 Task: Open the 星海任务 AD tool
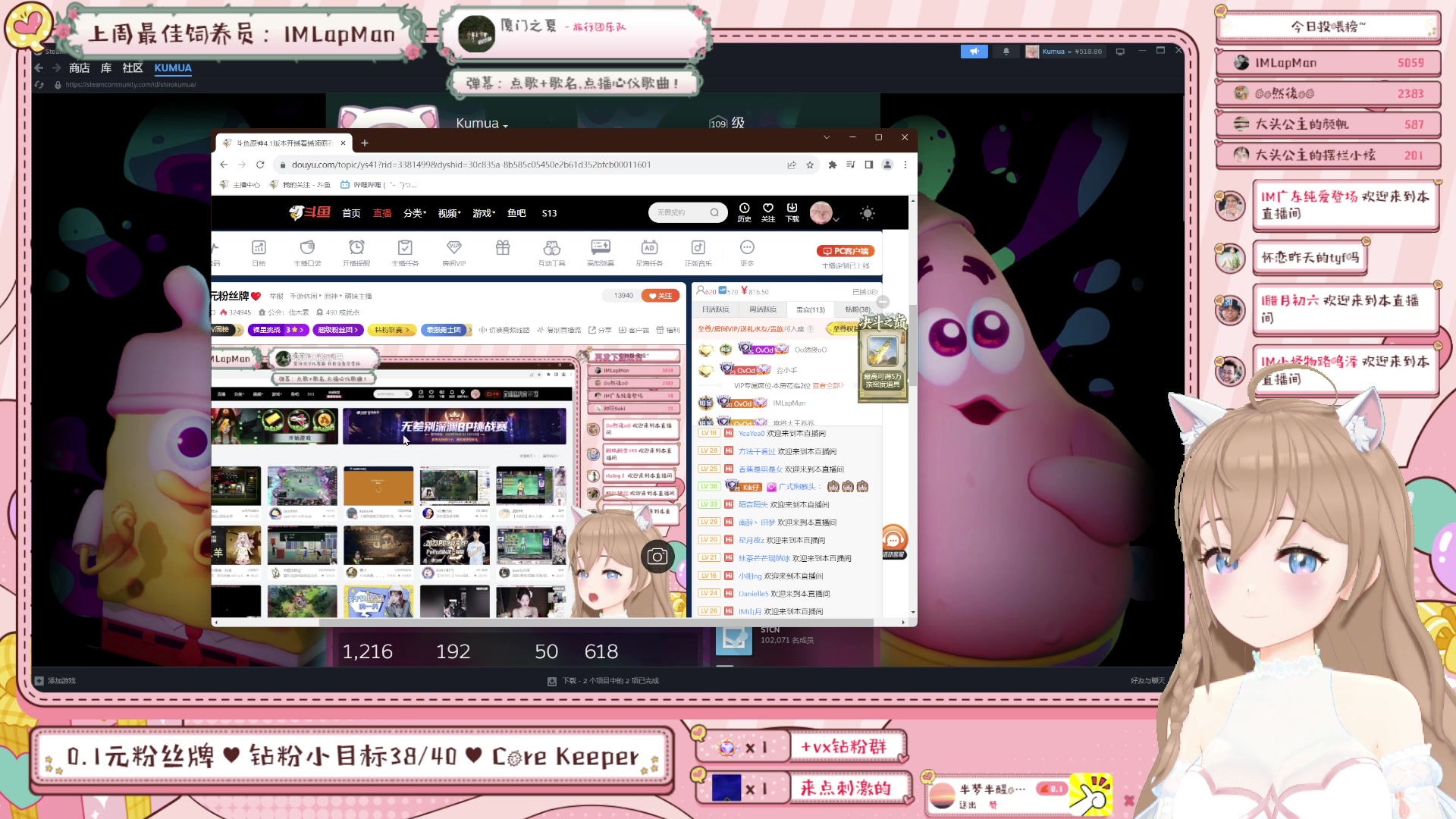coord(649,253)
